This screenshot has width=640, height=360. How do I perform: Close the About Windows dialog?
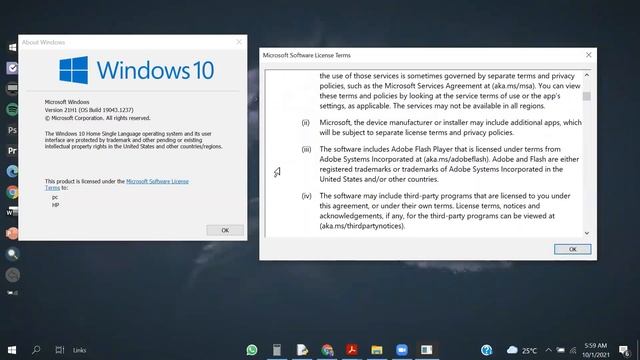(239, 42)
